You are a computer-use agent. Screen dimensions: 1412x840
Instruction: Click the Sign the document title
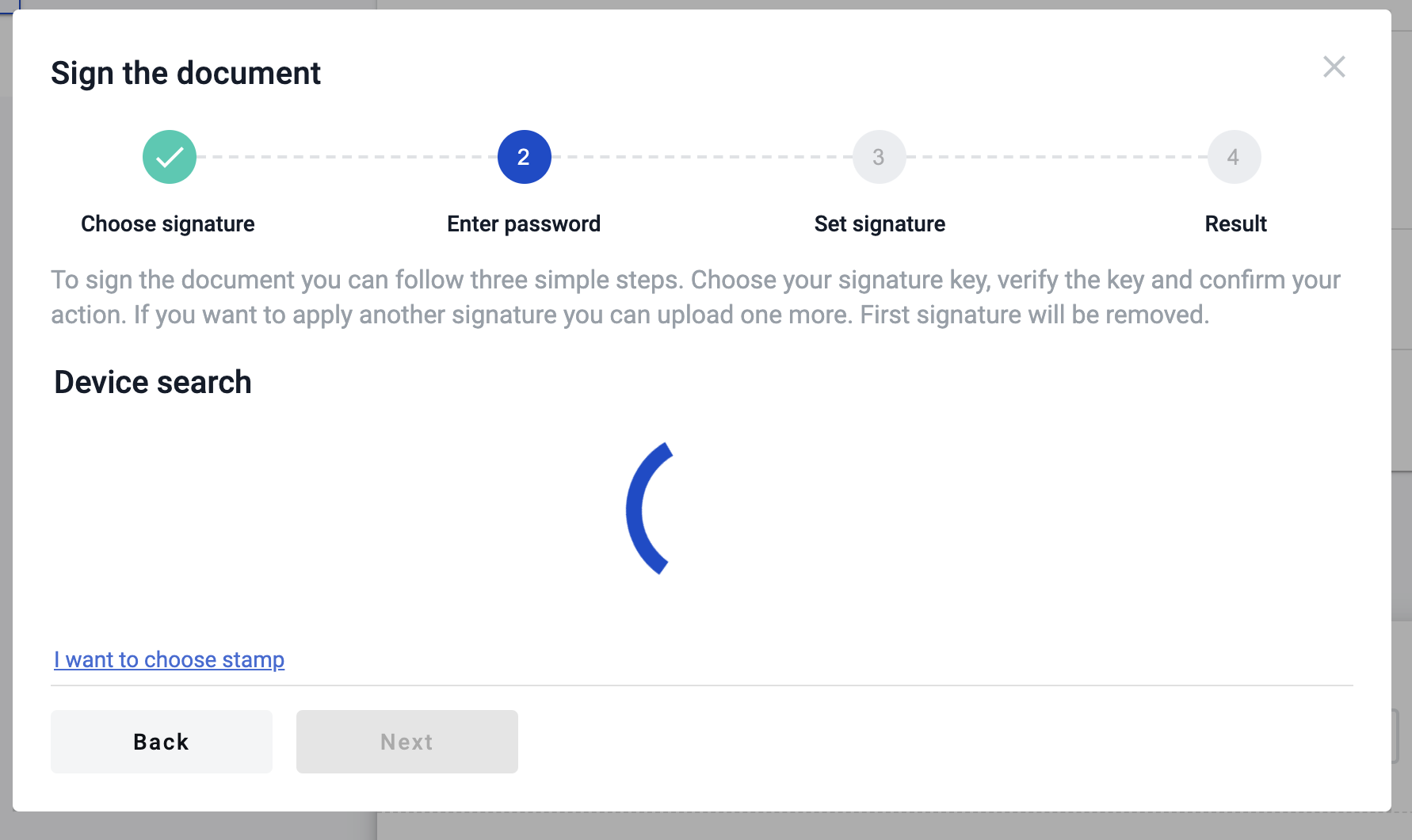pos(185,74)
